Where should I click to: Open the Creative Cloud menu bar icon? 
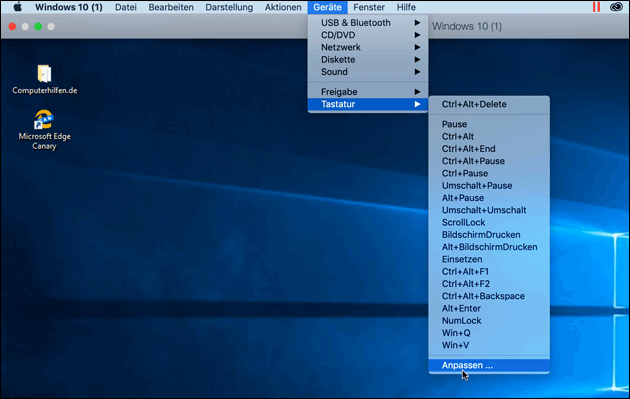(616, 7)
